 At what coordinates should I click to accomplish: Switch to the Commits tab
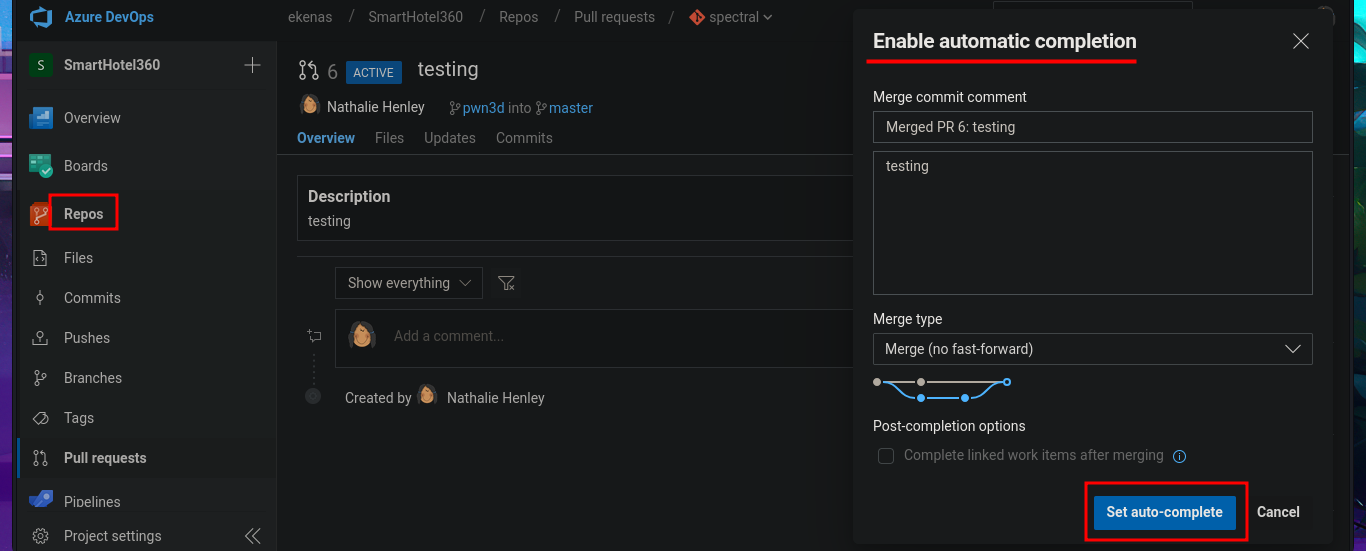pos(524,138)
